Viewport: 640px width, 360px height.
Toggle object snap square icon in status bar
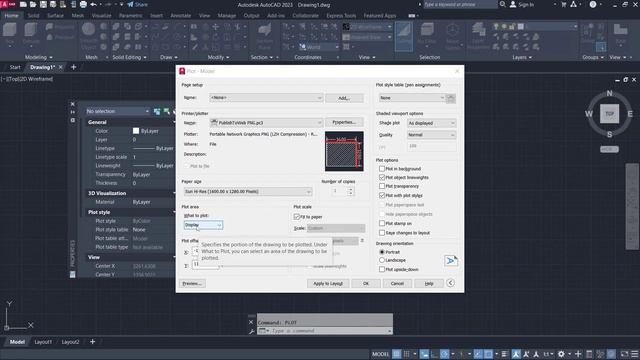pyautogui.click(x=488, y=354)
